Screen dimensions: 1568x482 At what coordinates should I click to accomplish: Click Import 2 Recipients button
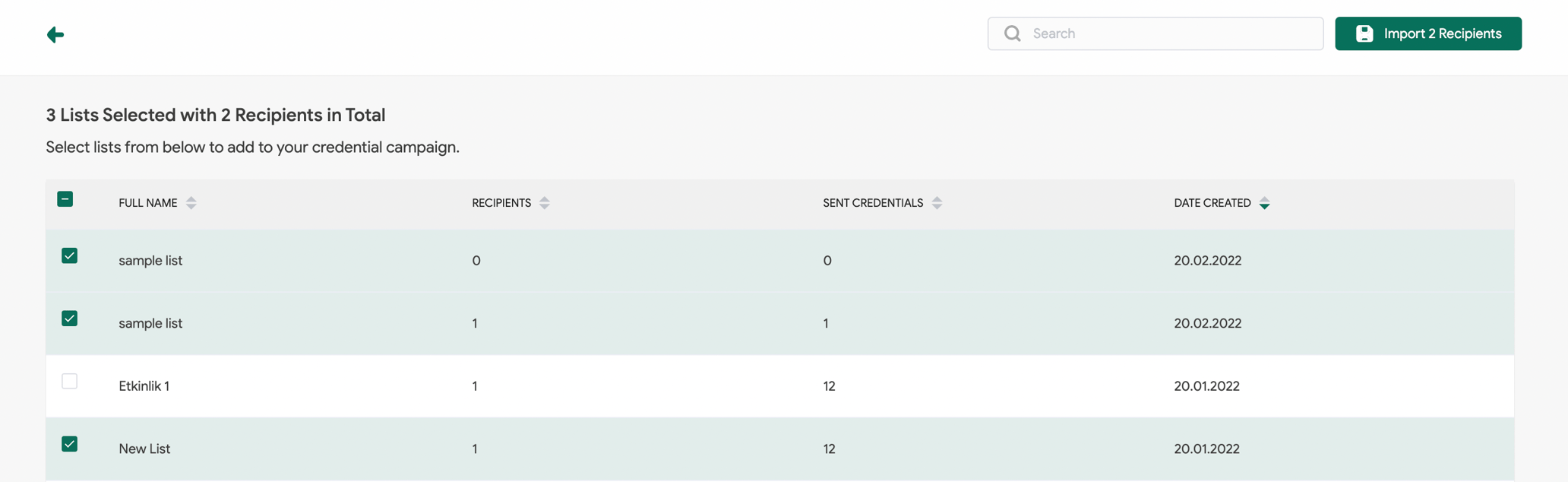(x=1428, y=33)
